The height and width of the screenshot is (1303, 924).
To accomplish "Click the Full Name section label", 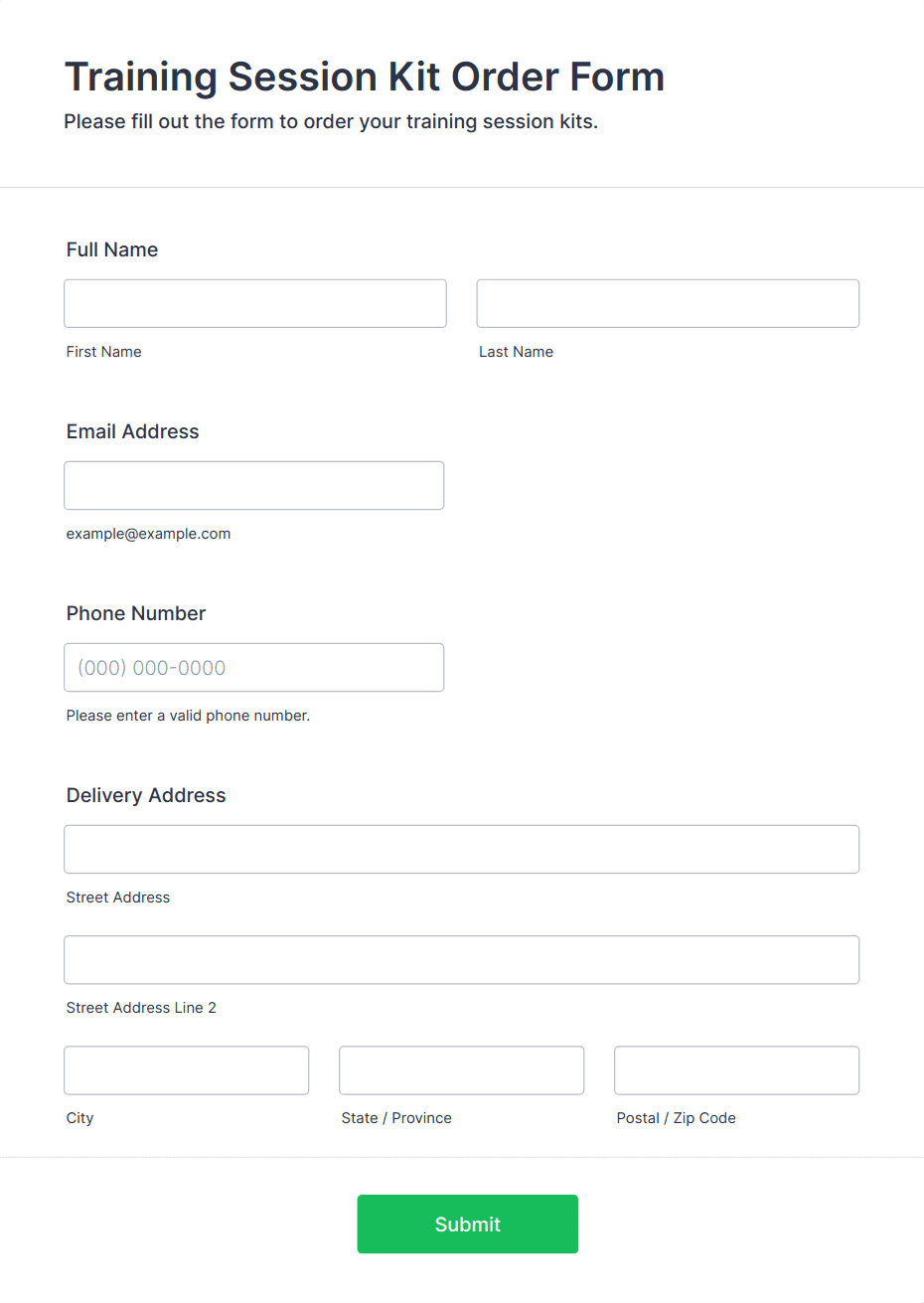I will (112, 249).
